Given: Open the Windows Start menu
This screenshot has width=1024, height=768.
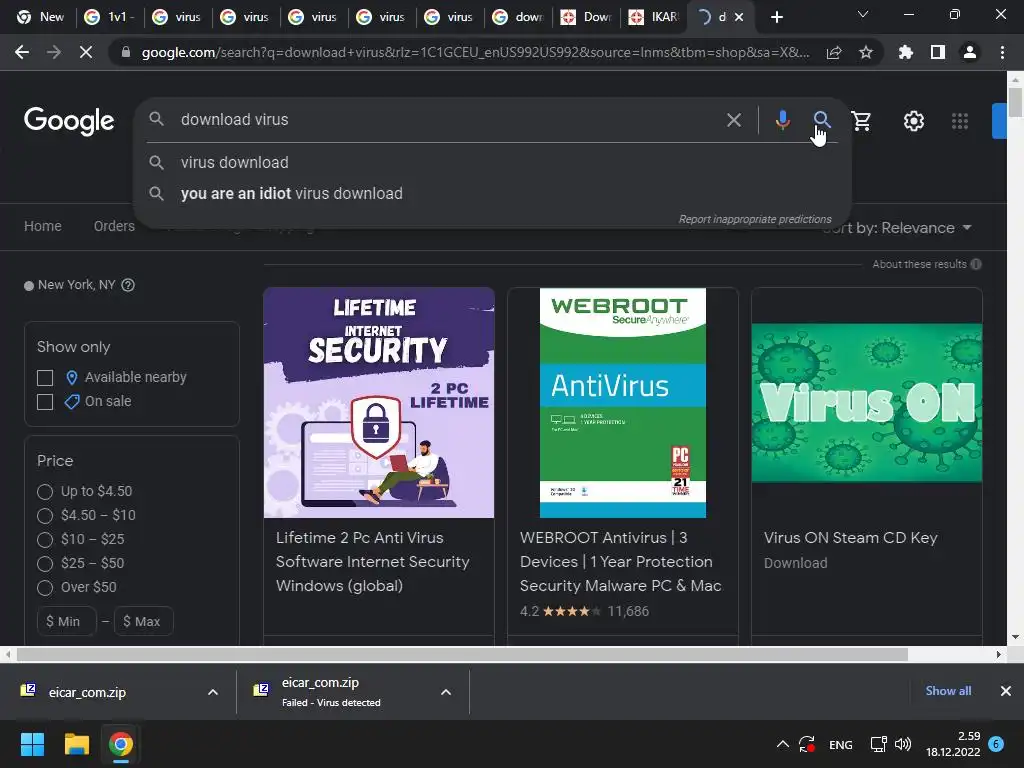Looking at the screenshot, I should [x=32, y=744].
